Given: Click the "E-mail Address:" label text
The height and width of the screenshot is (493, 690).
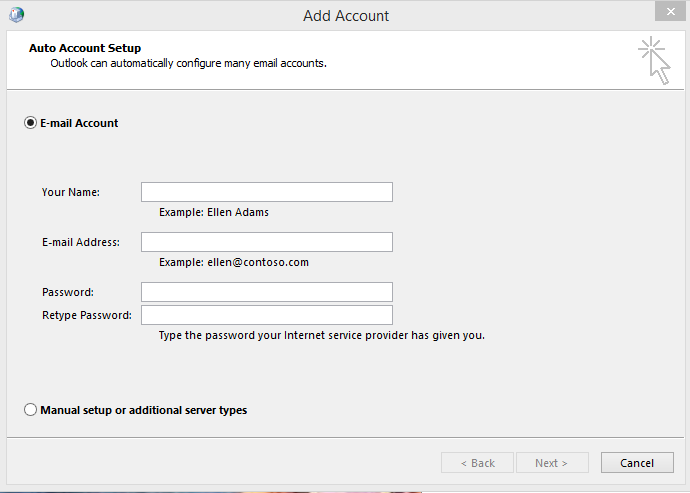Looking at the screenshot, I should [x=81, y=242].
